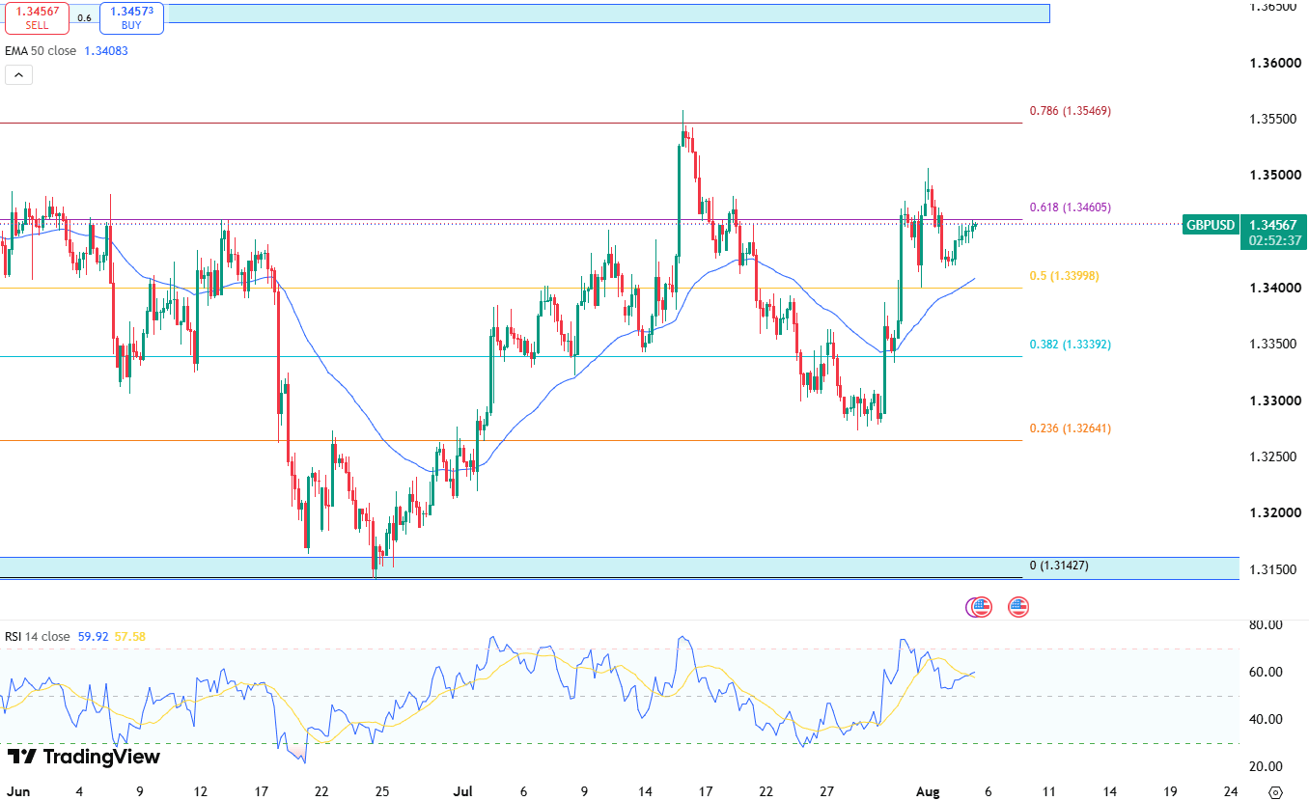Screen dimensions: 1309x801
Task: Click the 25 date label on the time axis
Action: [382, 791]
